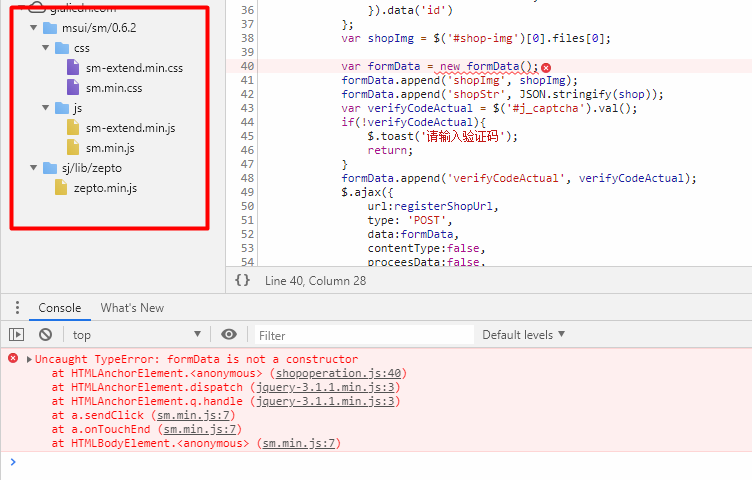Open zepto.min.js in the file tree
Viewport: 752px width, 480px height.
tap(105, 188)
